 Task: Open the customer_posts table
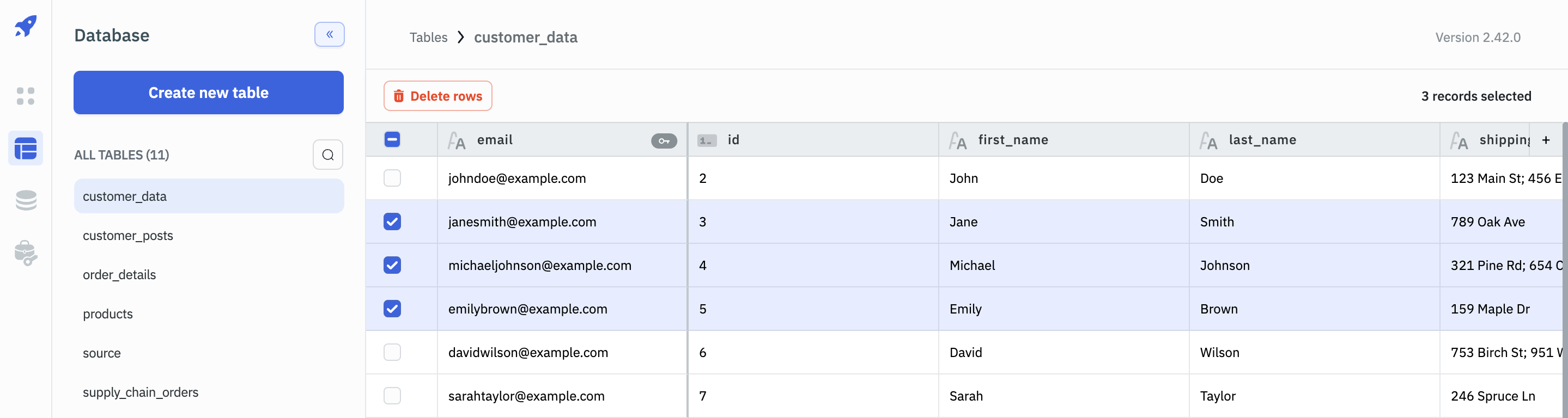pyautogui.click(x=128, y=236)
